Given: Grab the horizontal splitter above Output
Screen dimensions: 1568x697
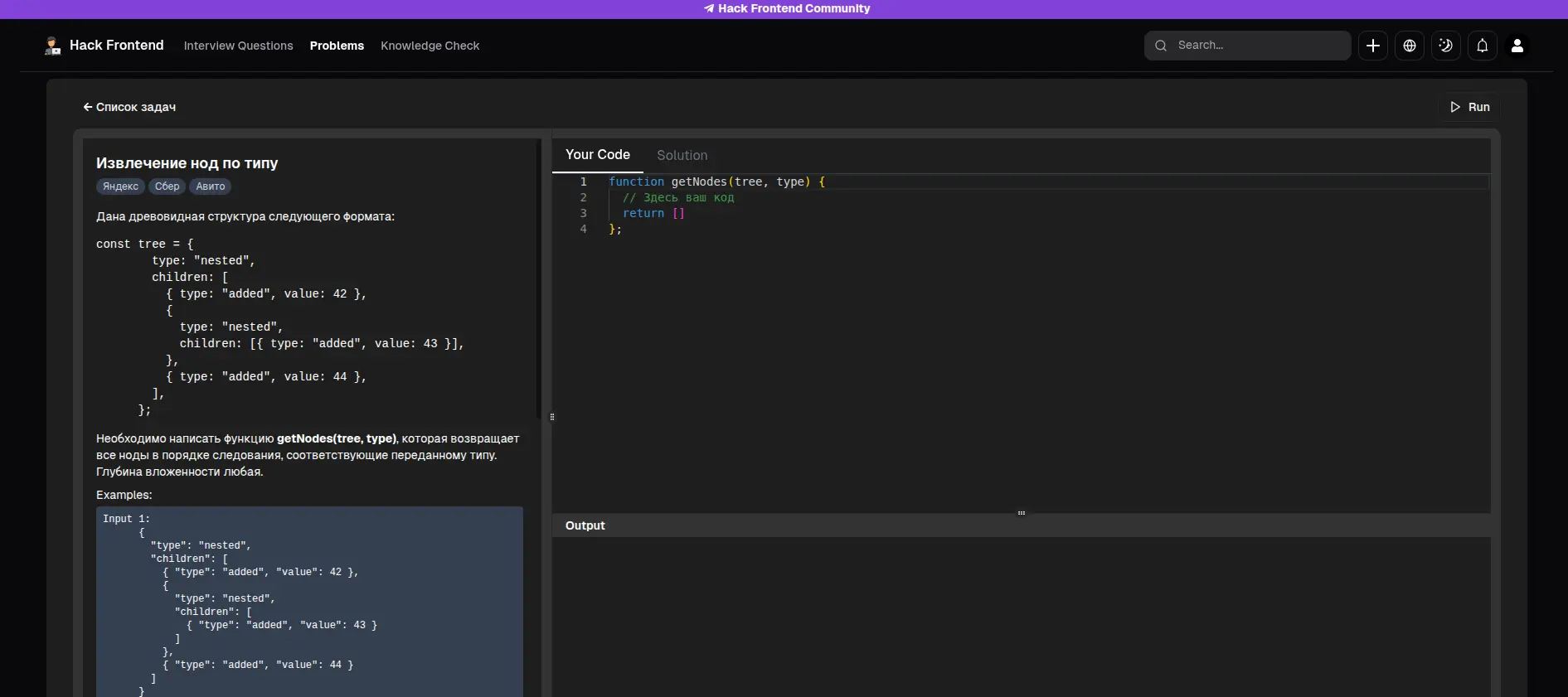Looking at the screenshot, I should coord(1022,513).
